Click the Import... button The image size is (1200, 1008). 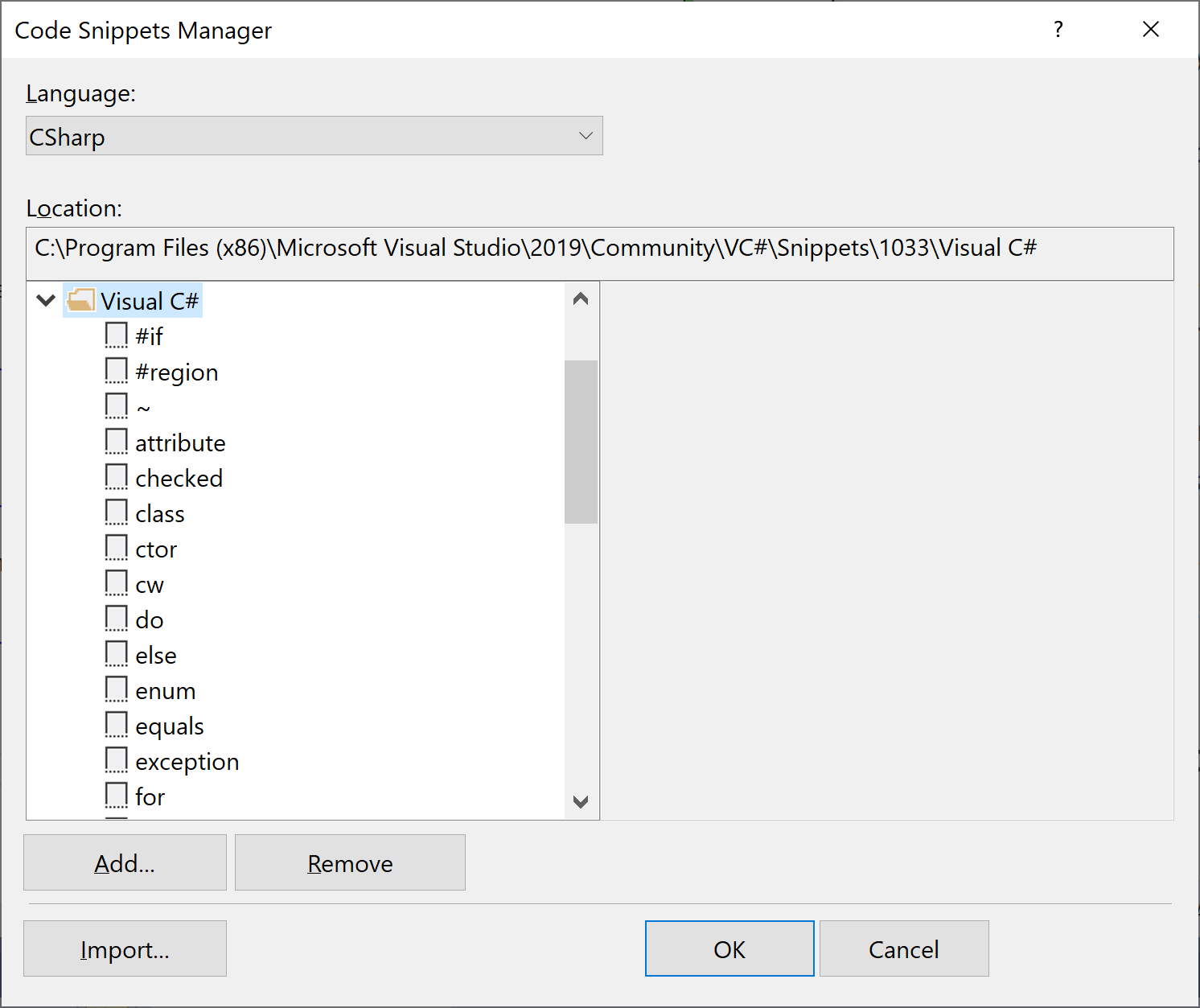[x=125, y=948]
